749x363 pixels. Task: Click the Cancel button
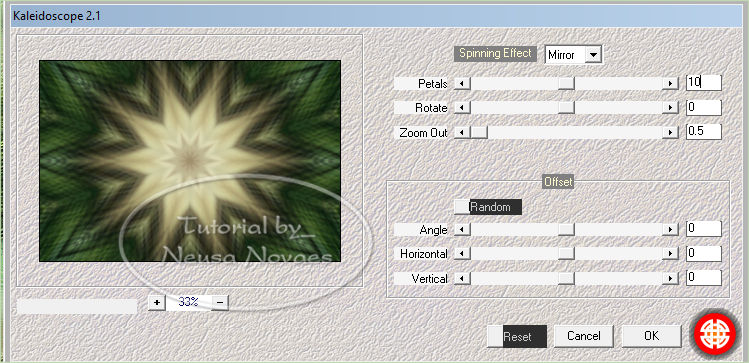(x=583, y=336)
